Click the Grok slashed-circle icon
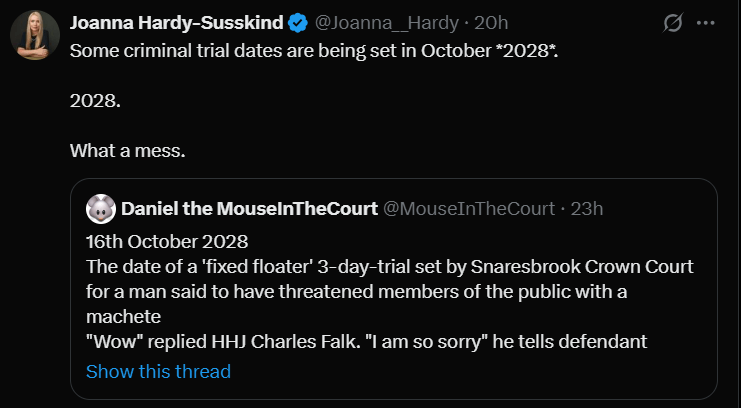This screenshot has height=408, width=741. [672, 22]
